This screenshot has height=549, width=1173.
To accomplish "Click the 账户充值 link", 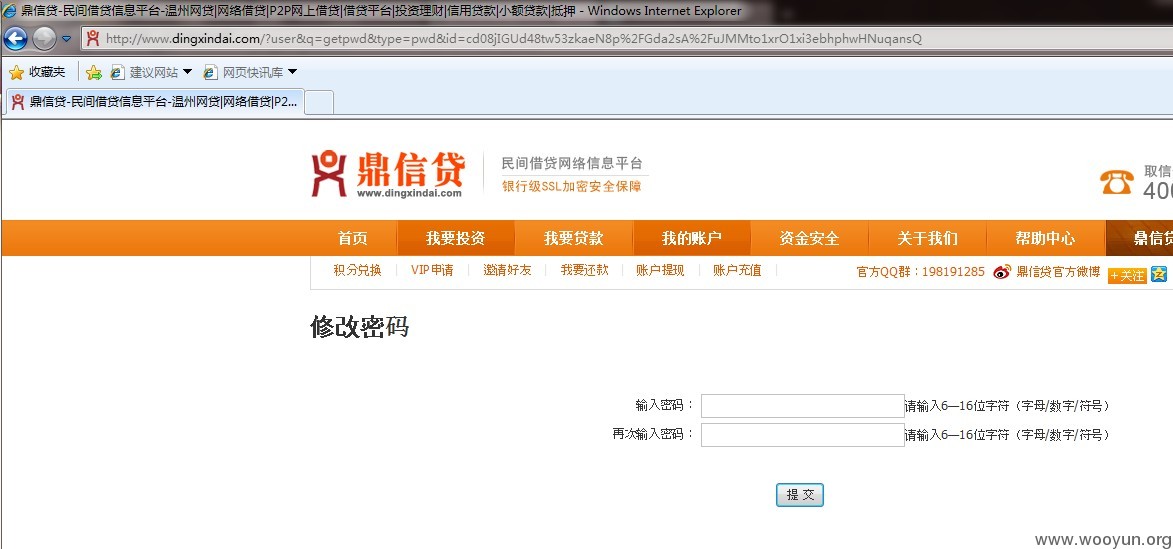I will tap(738, 271).
